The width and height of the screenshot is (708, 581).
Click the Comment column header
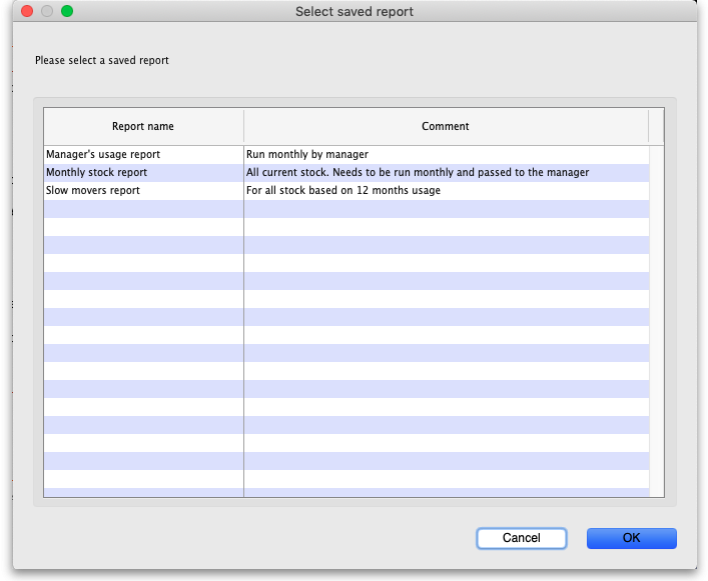(445, 127)
